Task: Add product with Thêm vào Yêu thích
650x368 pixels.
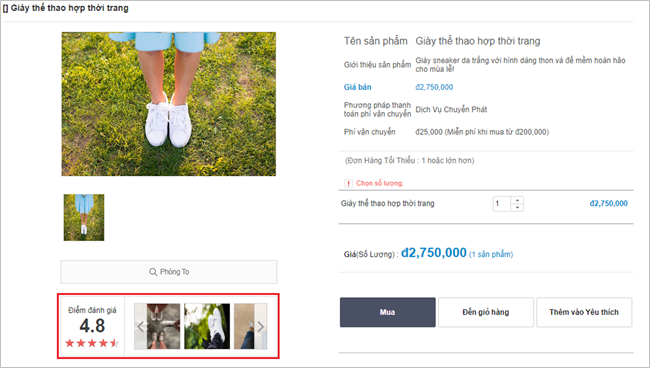Action: coord(584,312)
